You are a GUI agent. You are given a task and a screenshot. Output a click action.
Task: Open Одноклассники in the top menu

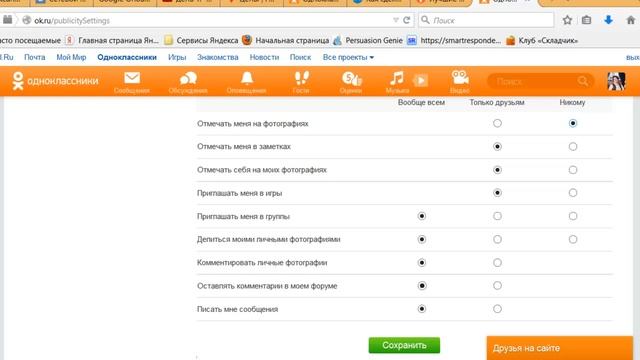point(127,58)
